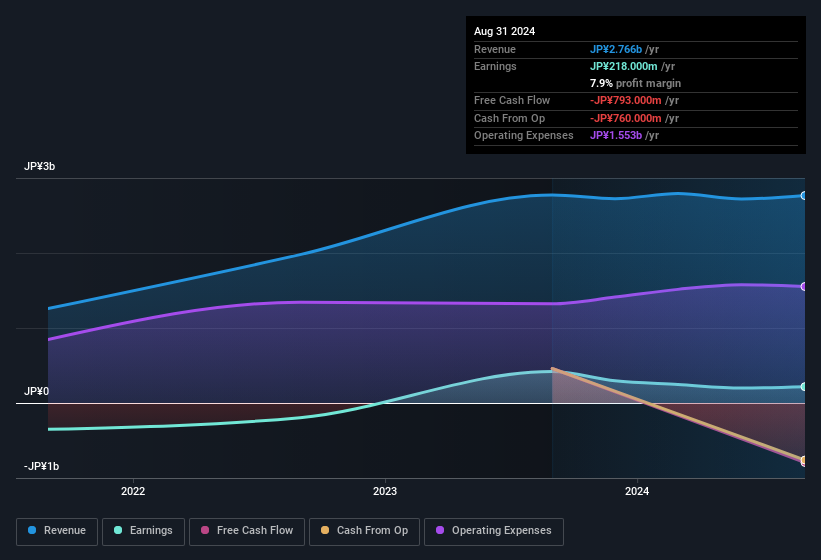
Task: Toggle the Free Cash Flow legend button
Action: point(247,531)
